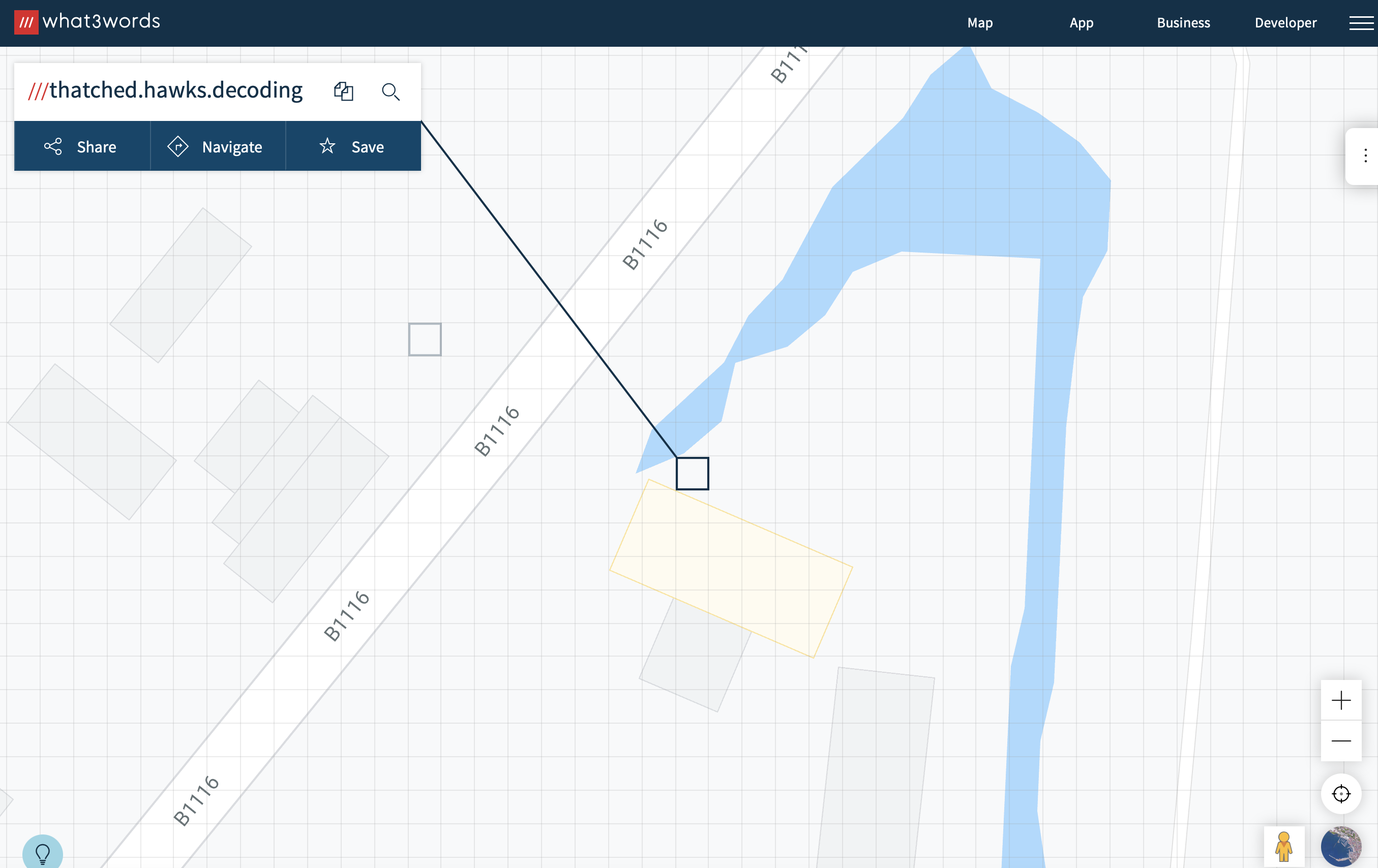
Task: Locate my current position
Action: [1341, 794]
